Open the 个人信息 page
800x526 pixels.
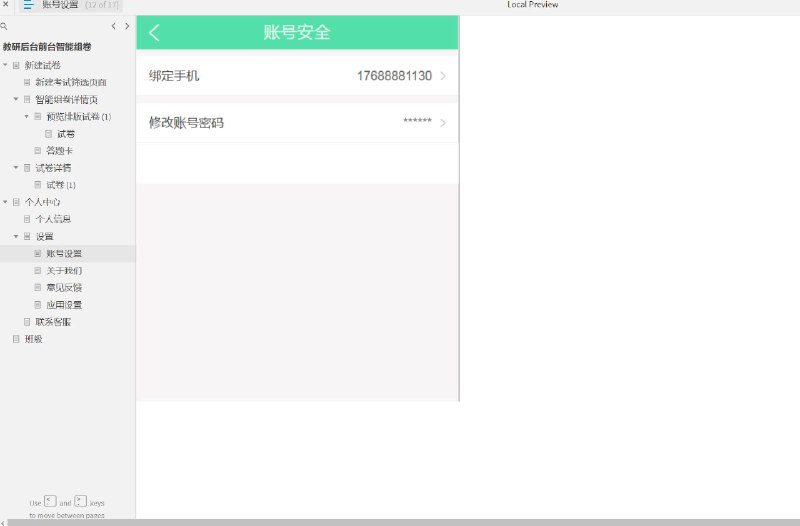(53, 219)
